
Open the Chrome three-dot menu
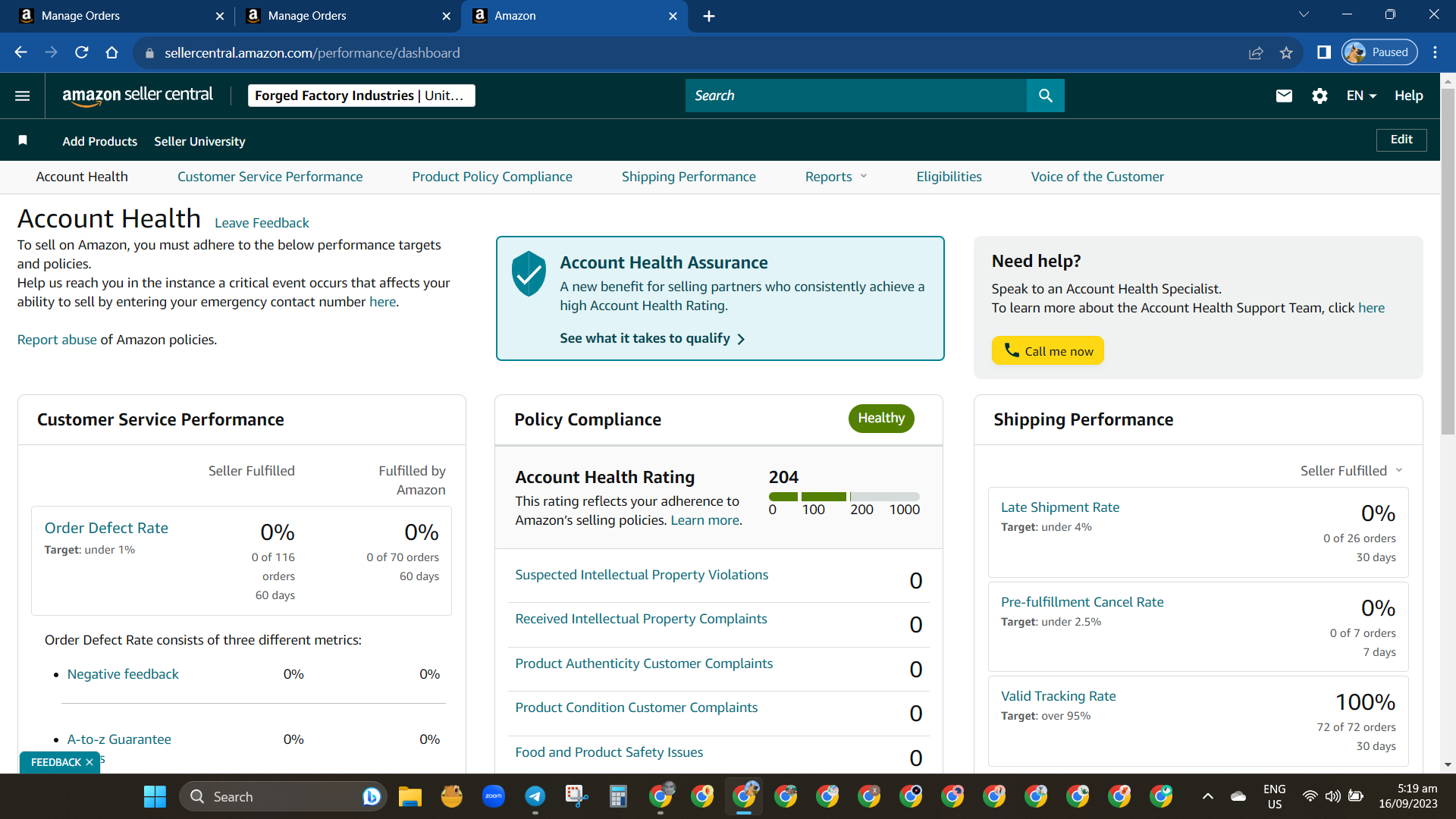pos(1435,52)
